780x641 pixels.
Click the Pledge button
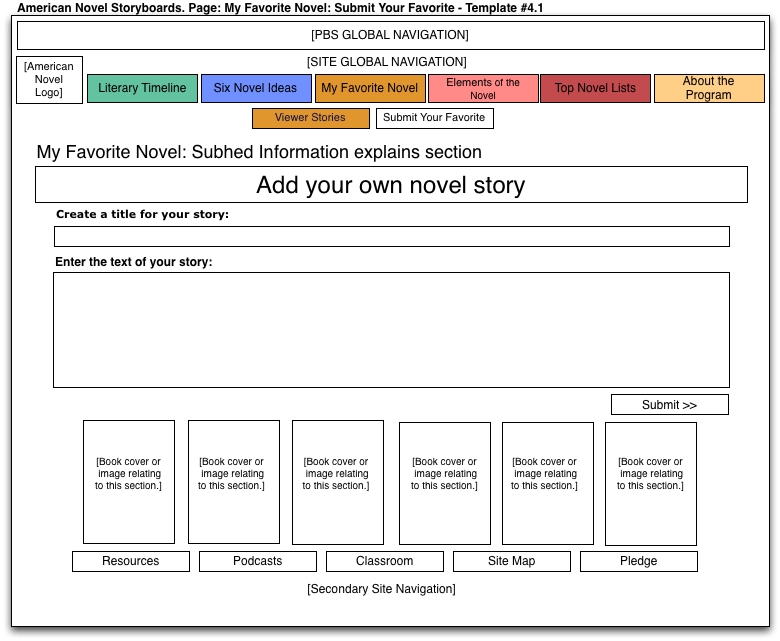(x=638, y=561)
